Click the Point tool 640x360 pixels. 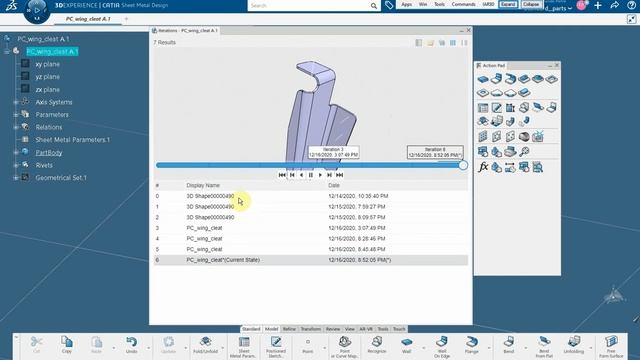pyautogui.click(x=308, y=344)
